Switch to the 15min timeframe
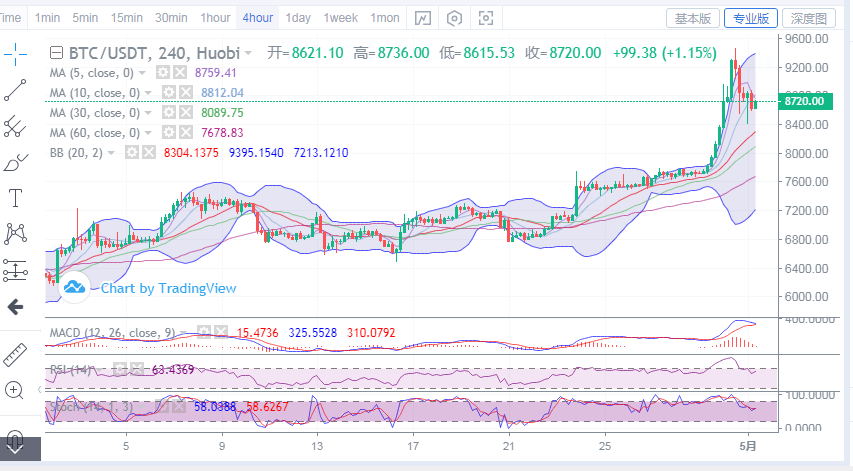Image resolution: width=853 pixels, height=471 pixels. [126, 18]
